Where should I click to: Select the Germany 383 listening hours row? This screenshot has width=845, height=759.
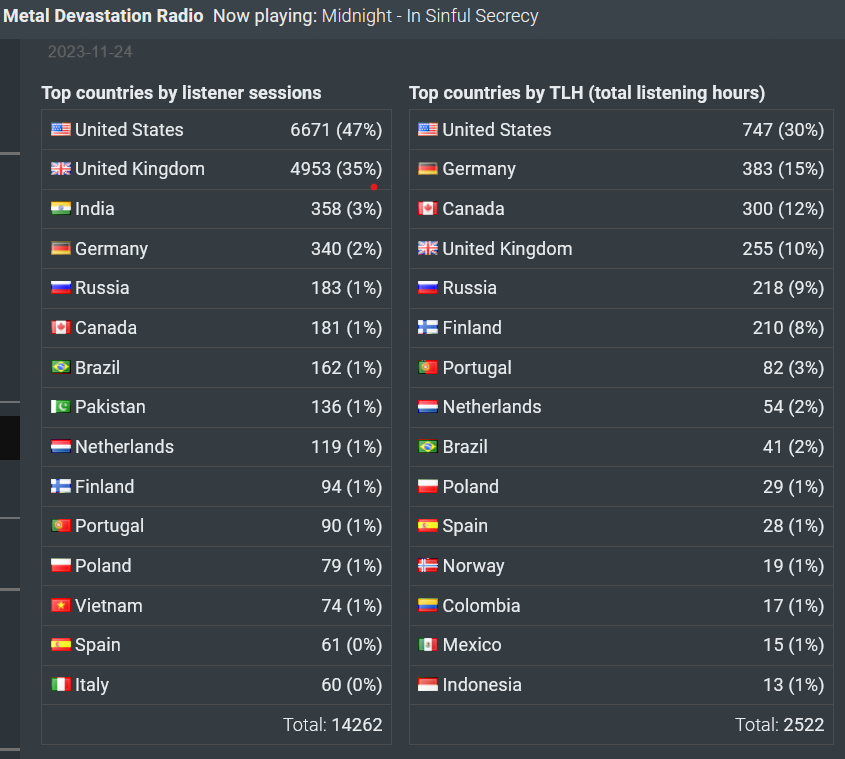621,169
